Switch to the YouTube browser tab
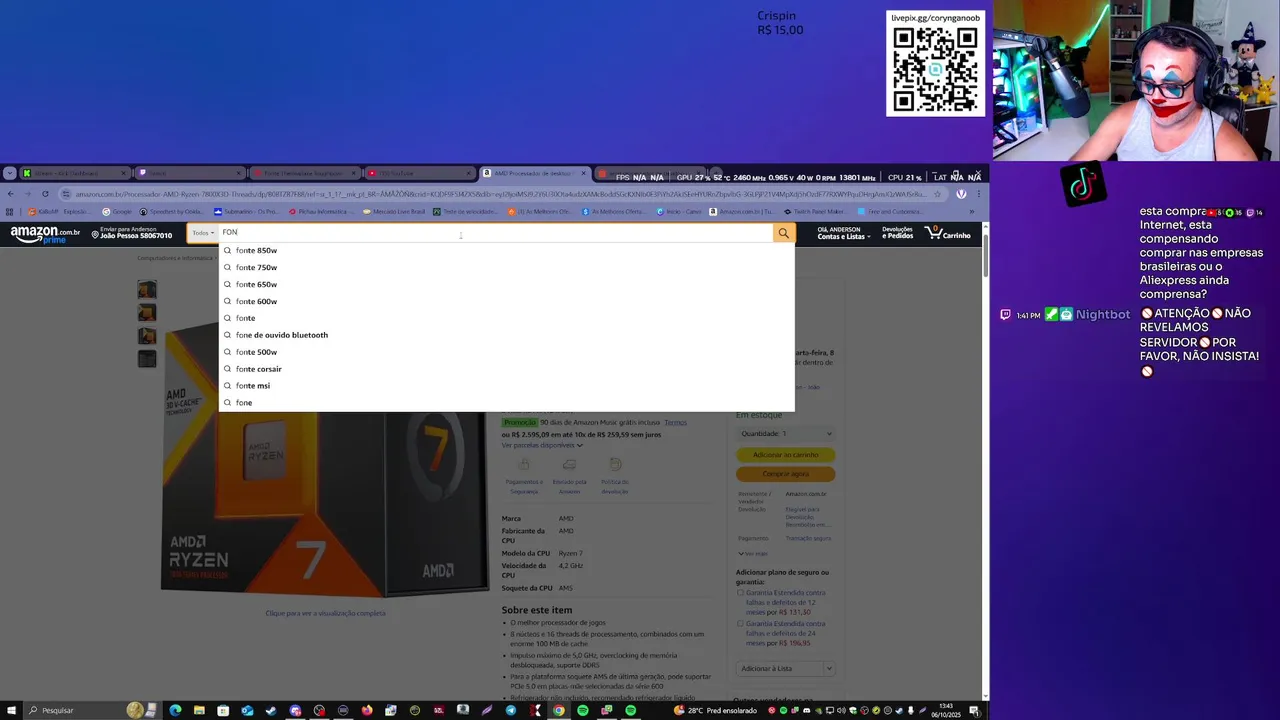1280x720 pixels. (x=418, y=173)
